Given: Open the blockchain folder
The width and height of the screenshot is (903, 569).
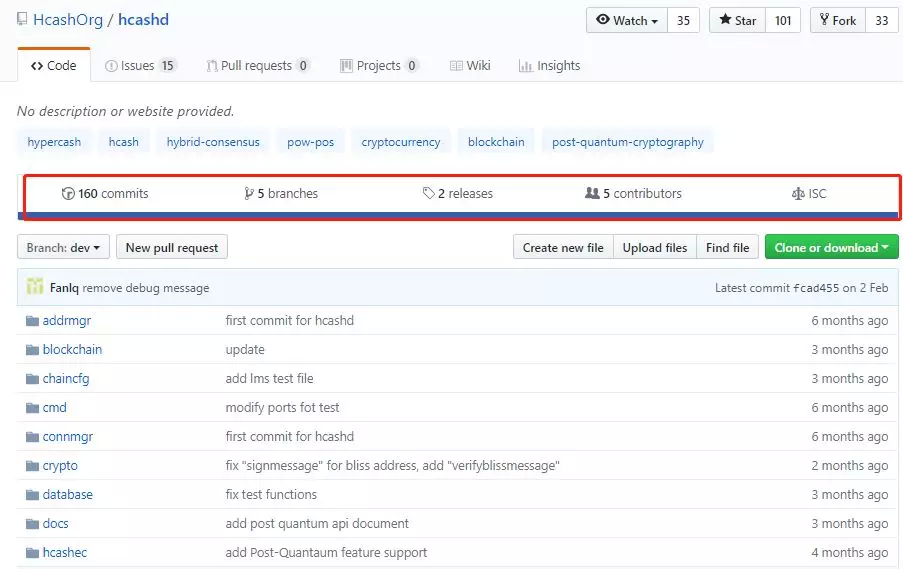Looking at the screenshot, I should pyautogui.click(x=72, y=349).
